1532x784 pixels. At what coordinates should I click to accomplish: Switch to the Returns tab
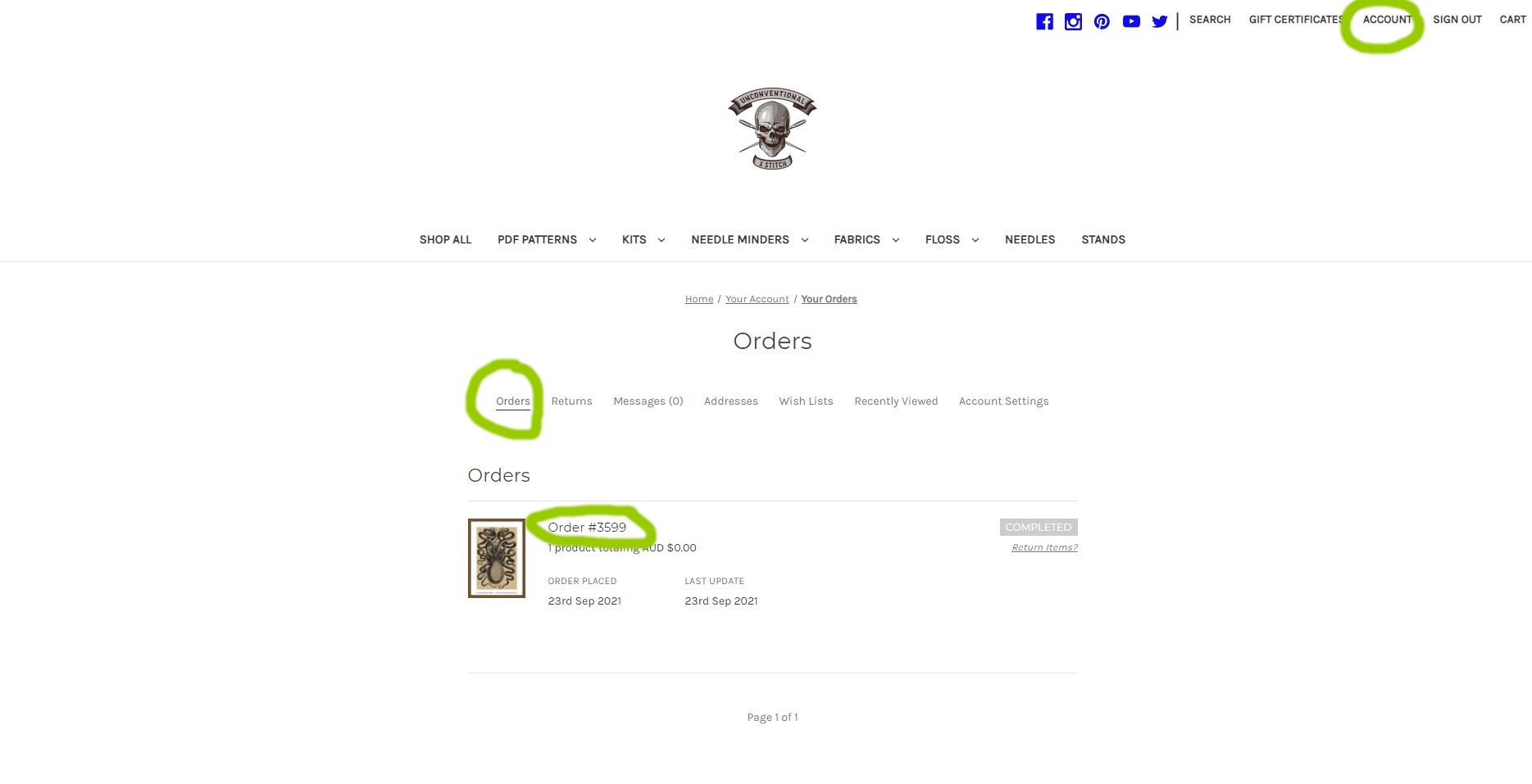(x=571, y=401)
